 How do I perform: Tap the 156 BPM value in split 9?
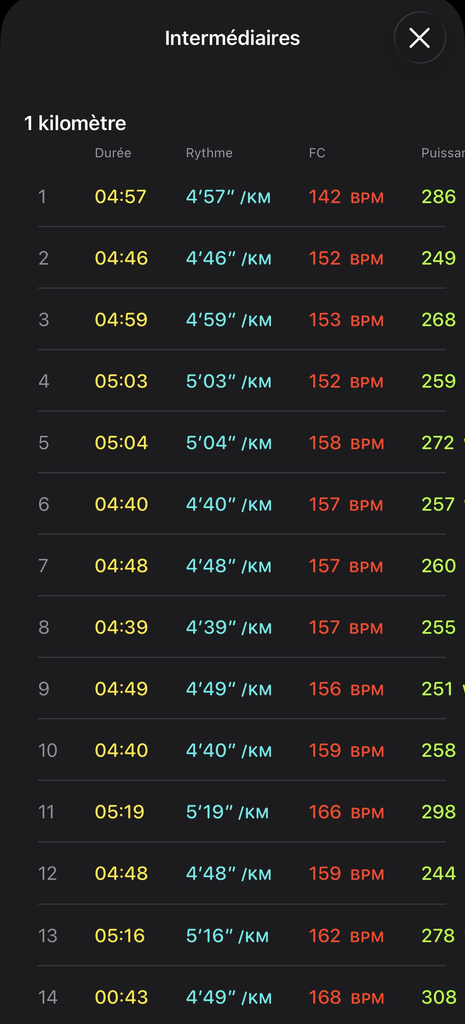coord(346,689)
